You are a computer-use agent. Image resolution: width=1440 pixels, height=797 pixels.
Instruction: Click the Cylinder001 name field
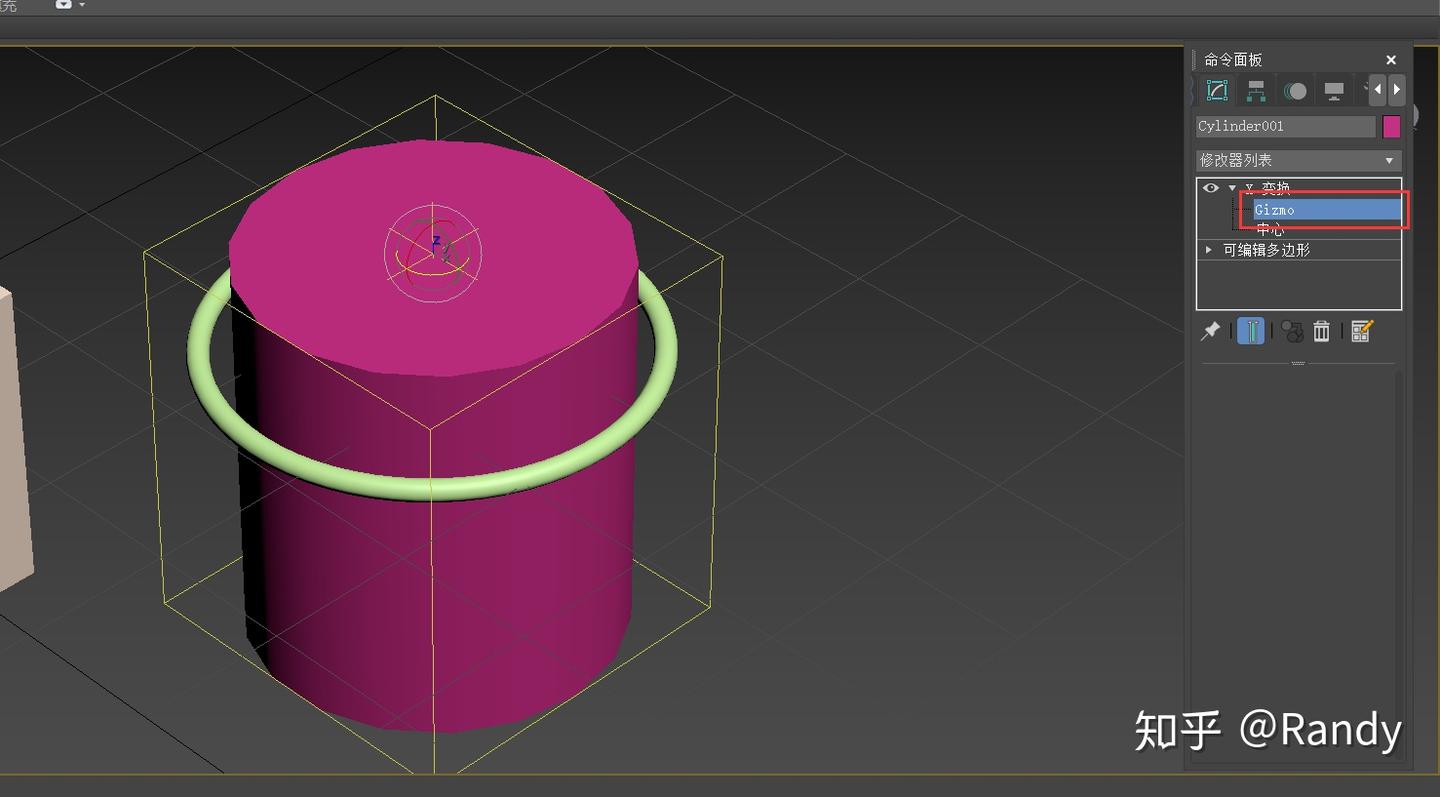[1285, 126]
